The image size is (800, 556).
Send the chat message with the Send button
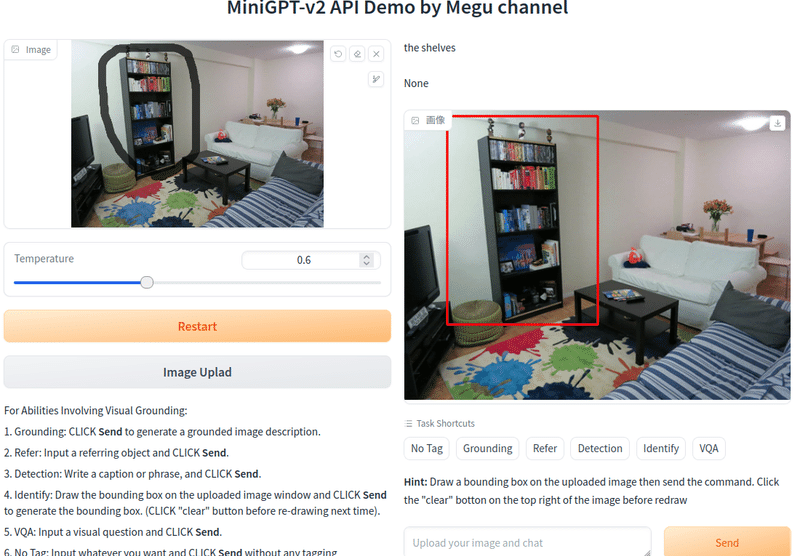coord(727,542)
